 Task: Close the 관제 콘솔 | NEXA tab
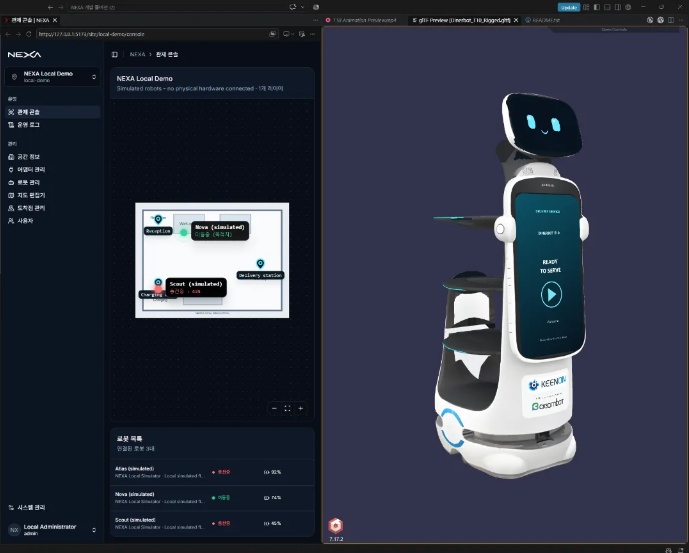pos(55,20)
